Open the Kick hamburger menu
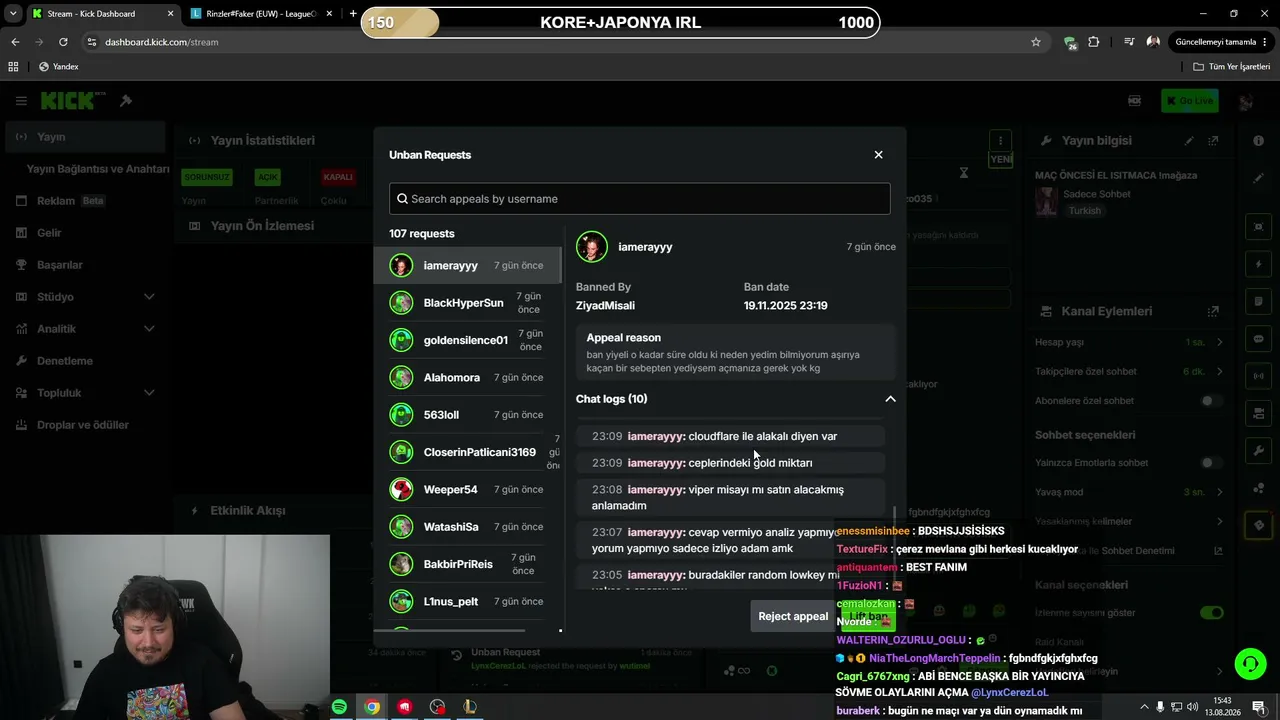Image resolution: width=1280 pixels, height=720 pixels. pos(21,101)
